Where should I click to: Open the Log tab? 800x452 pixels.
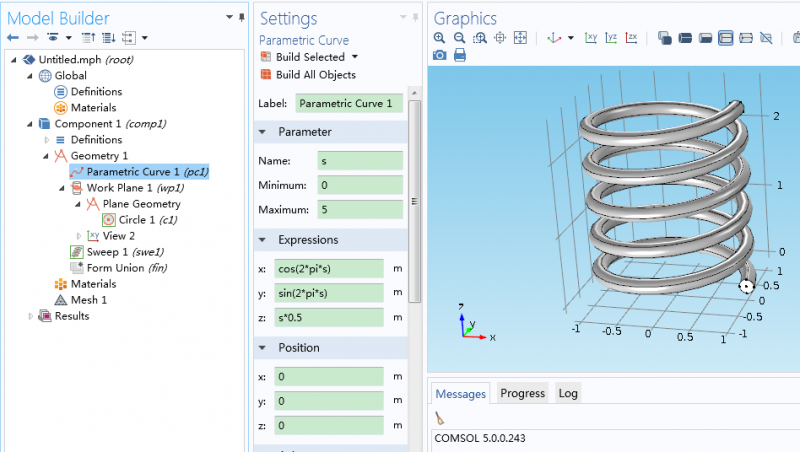pos(568,394)
